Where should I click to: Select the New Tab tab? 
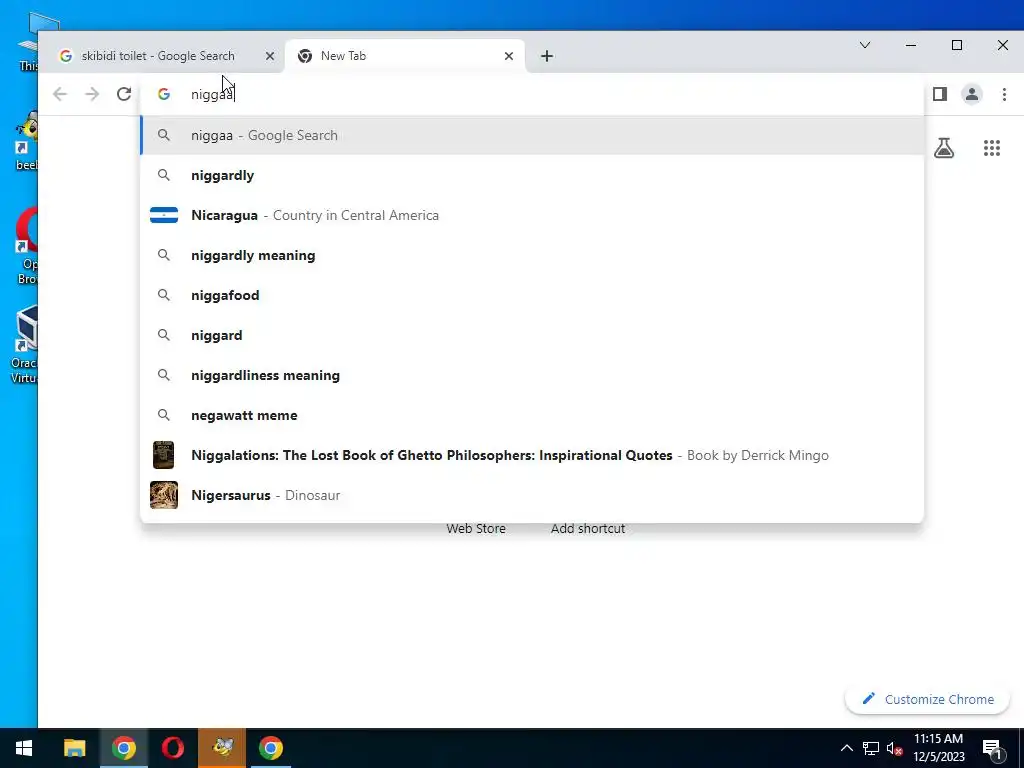(405, 56)
